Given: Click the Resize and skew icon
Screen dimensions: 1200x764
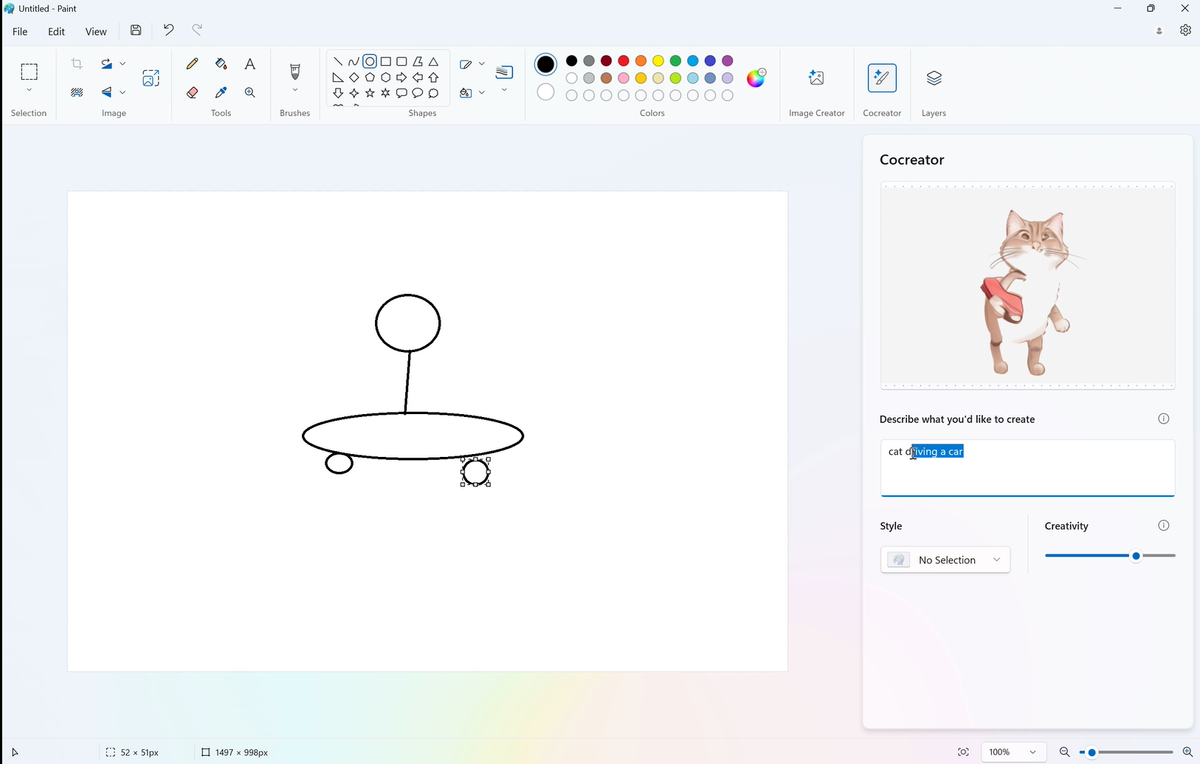Looking at the screenshot, I should pos(150,77).
